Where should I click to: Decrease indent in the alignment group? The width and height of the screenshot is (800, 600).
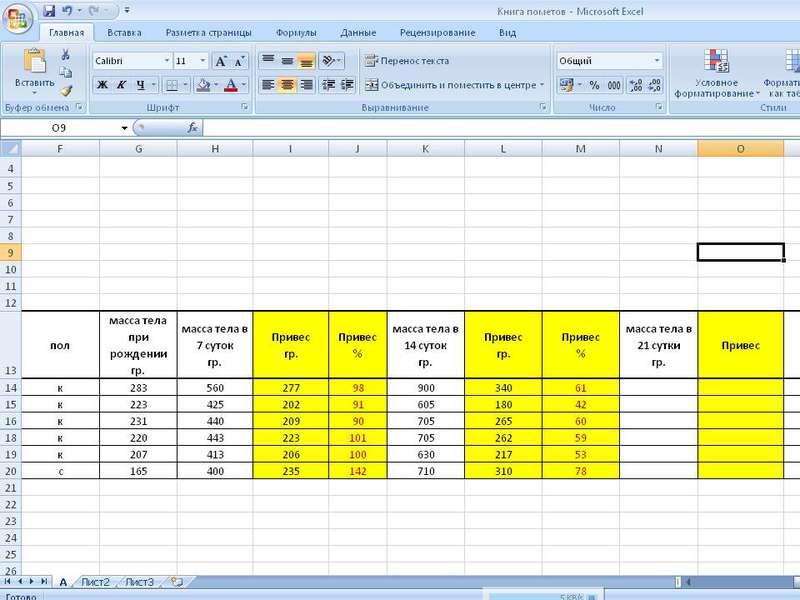coord(329,85)
